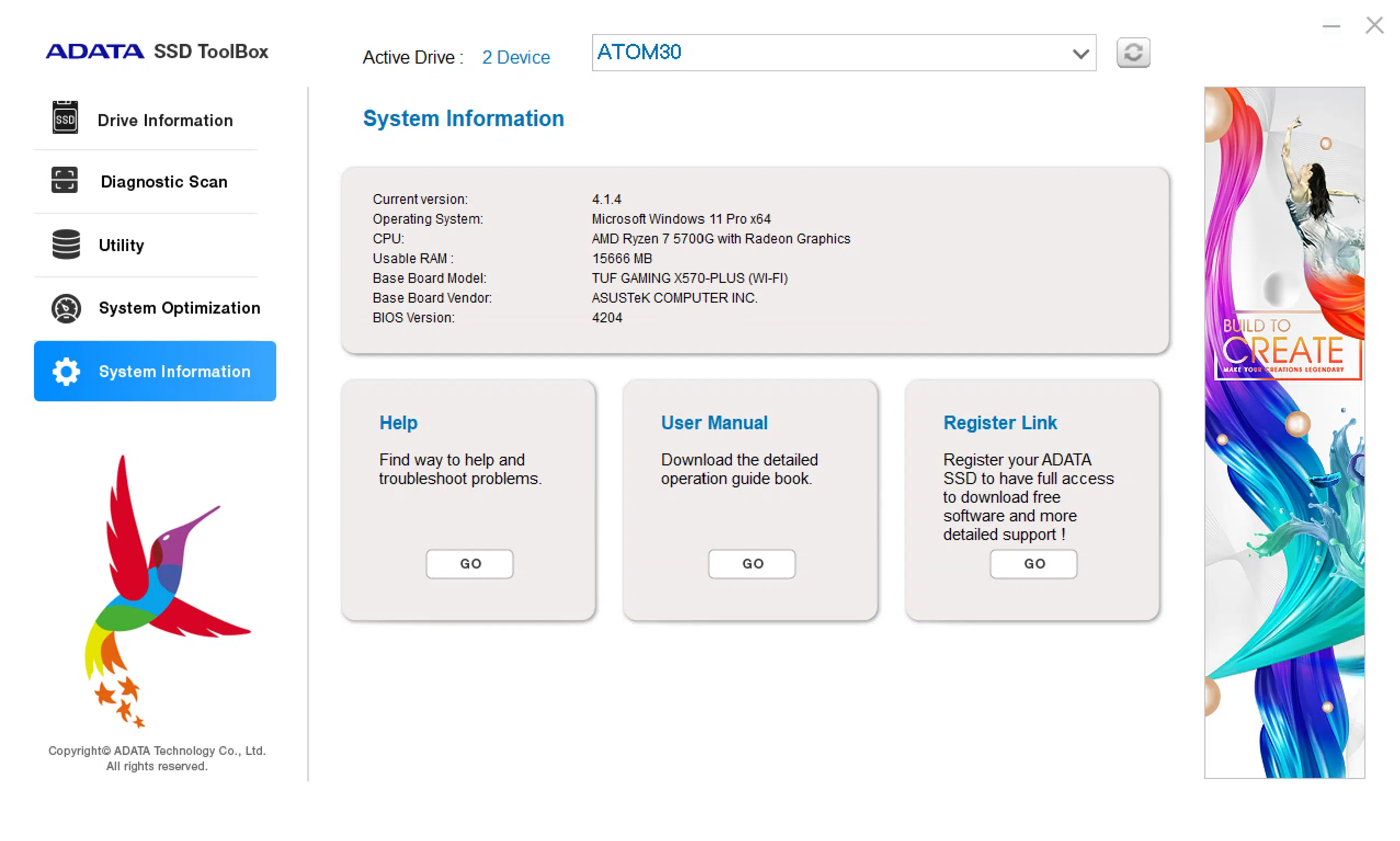Click GO under the Help card
1400x841 pixels.
point(470,564)
